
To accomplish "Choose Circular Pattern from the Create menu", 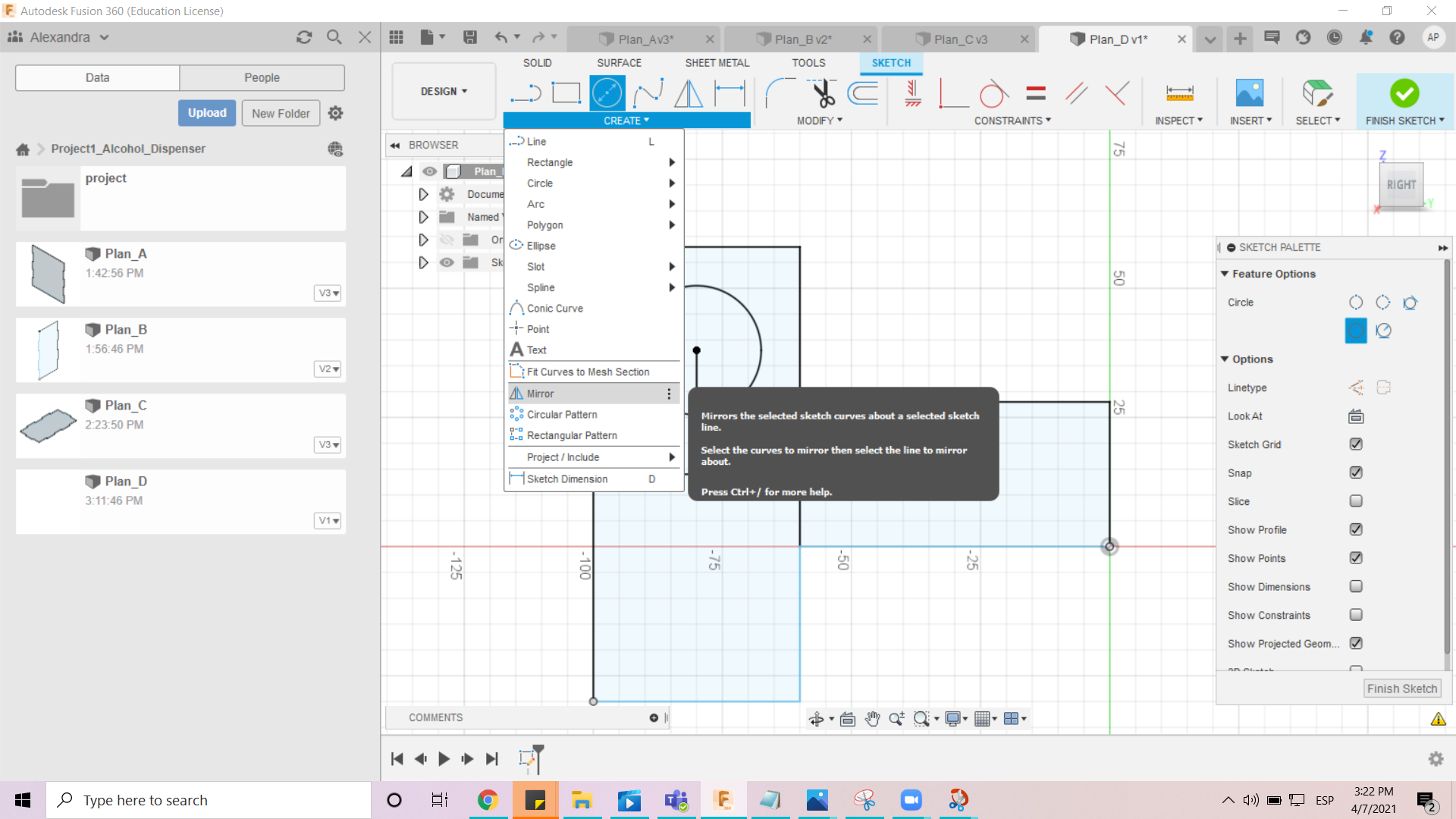I will click(562, 415).
